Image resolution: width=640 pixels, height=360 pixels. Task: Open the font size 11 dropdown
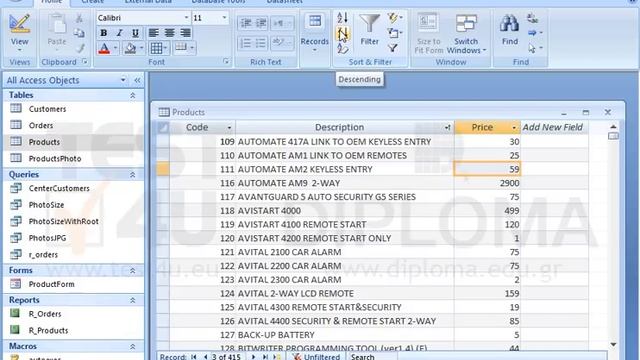point(224,18)
